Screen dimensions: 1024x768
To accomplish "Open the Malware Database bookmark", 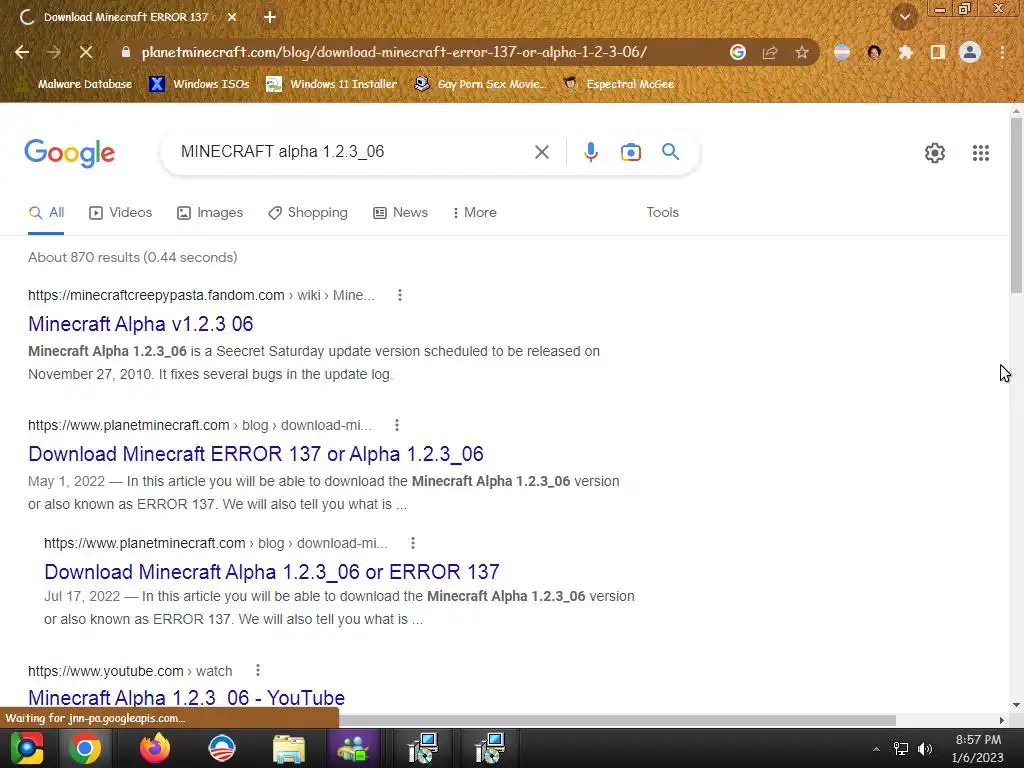I will (77, 84).
